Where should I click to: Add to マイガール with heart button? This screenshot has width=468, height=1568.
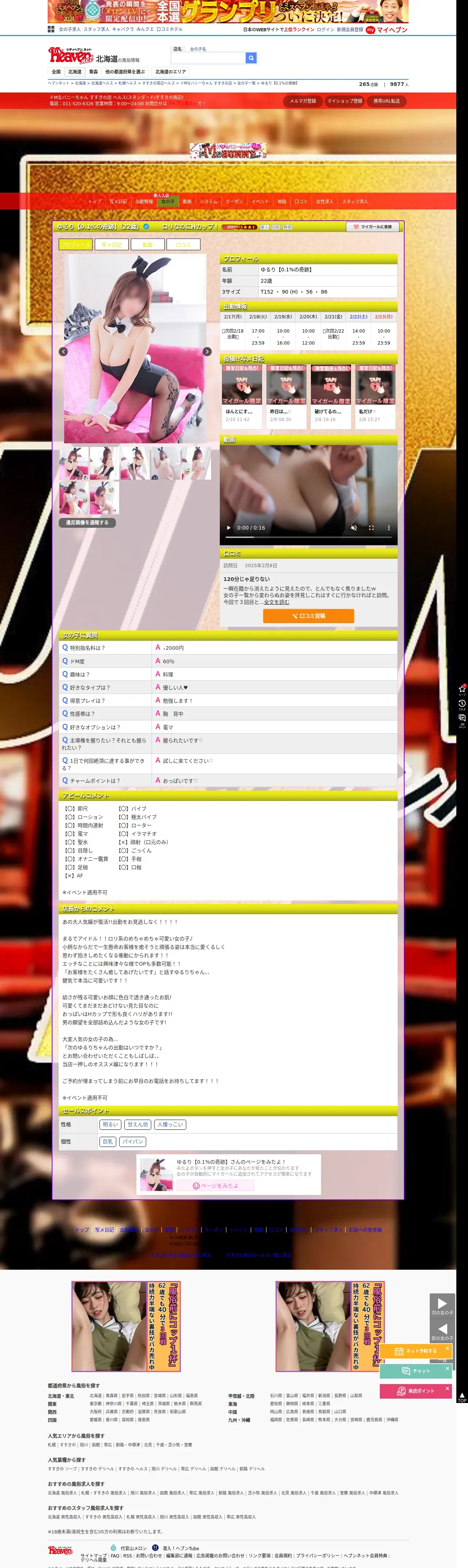[373, 227]
